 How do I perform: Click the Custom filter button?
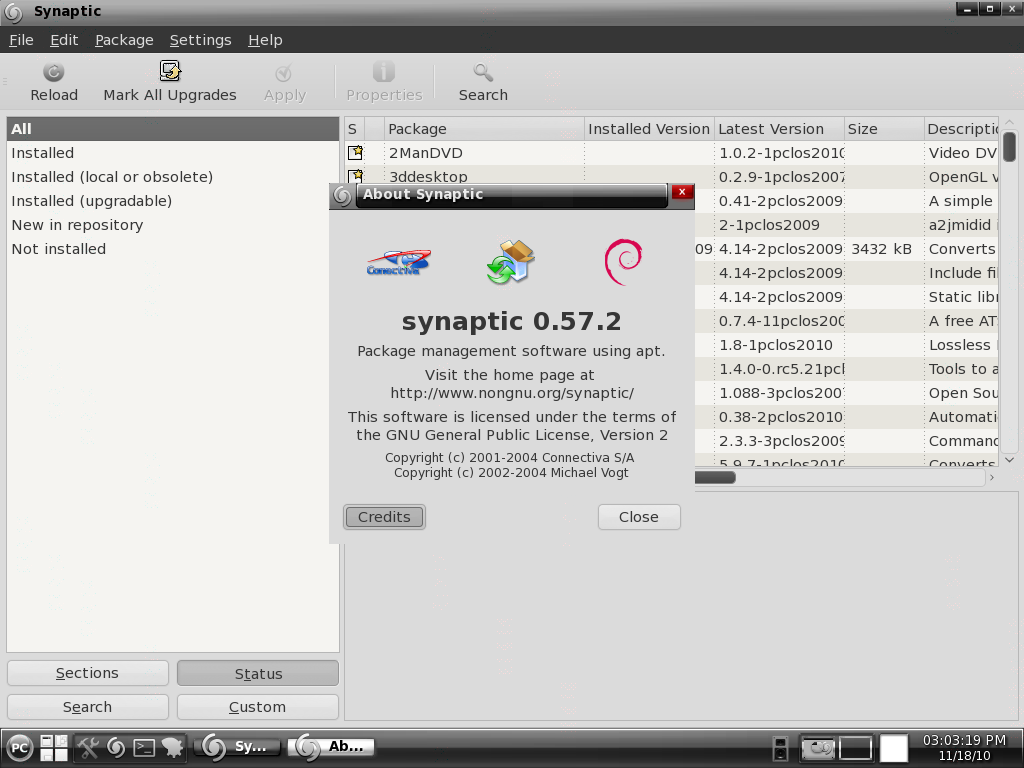257,707
